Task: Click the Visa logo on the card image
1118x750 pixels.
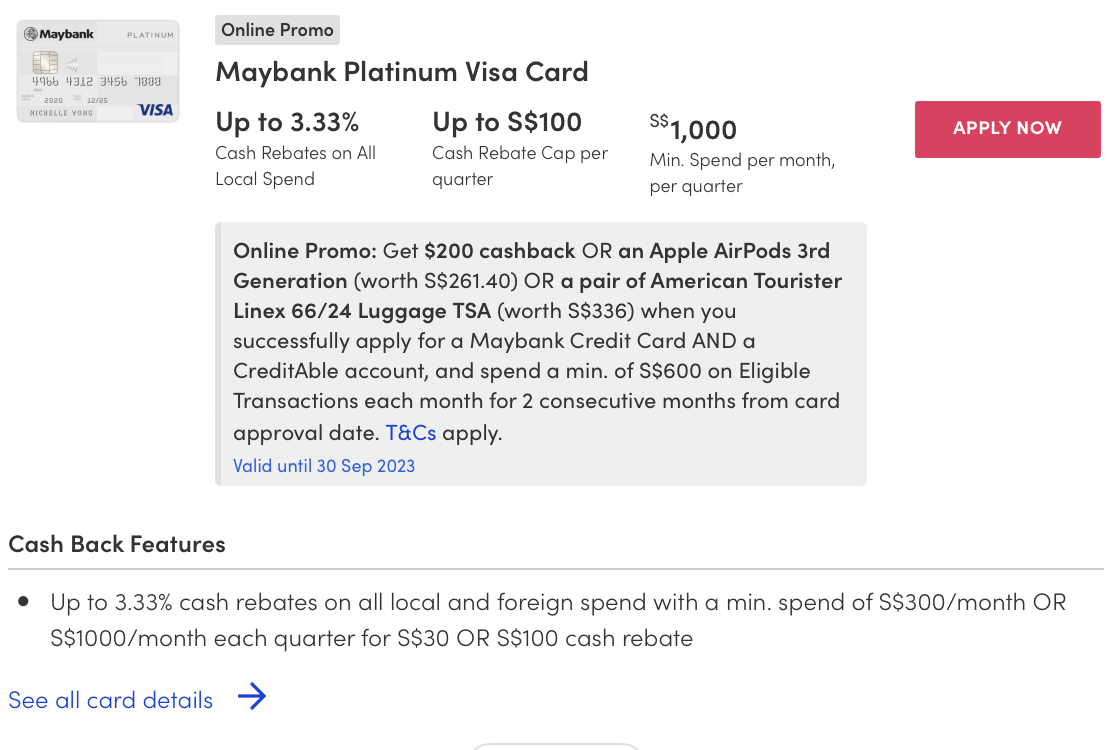Action: [x=155, y=110]
